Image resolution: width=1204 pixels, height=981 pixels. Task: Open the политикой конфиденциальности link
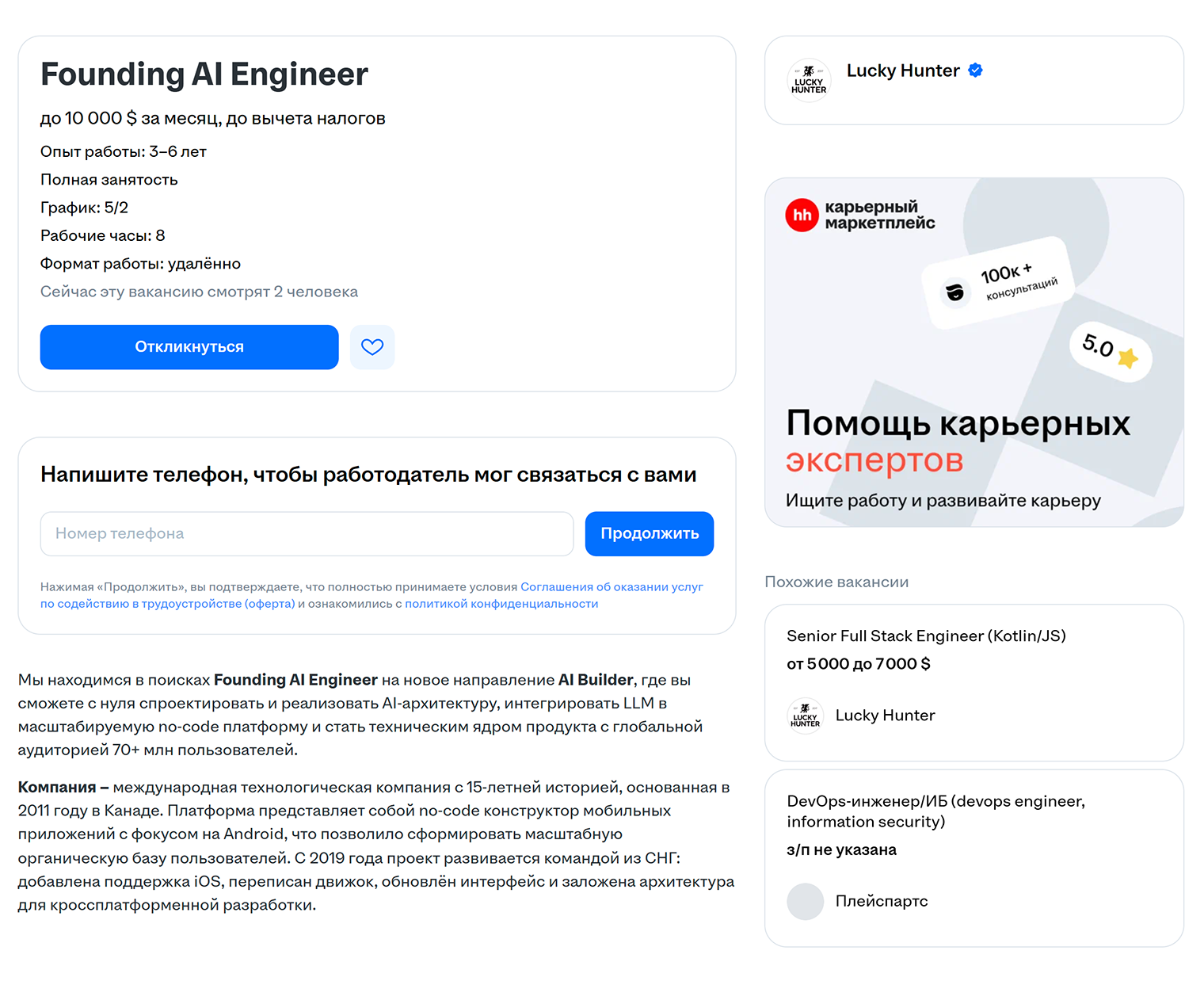[501, 604]
